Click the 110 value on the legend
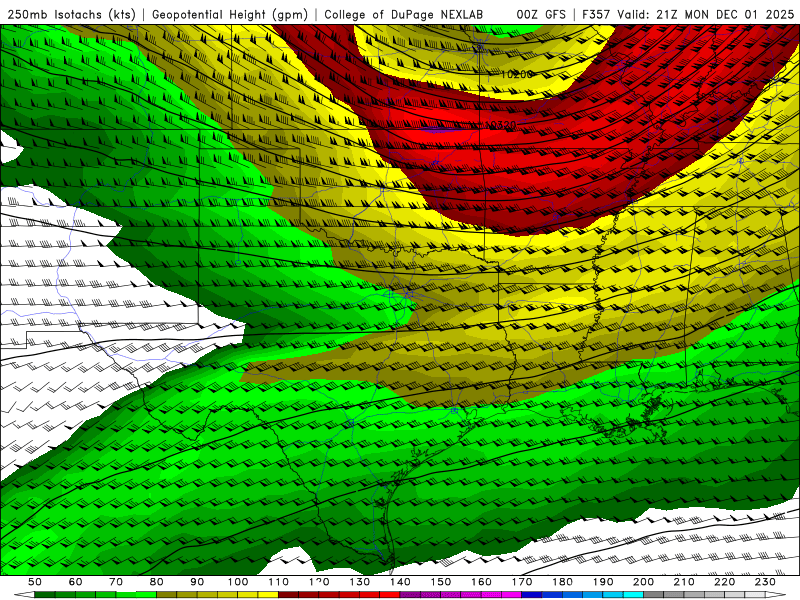Viewport: 800px width, 600px height. pos(278,582)
